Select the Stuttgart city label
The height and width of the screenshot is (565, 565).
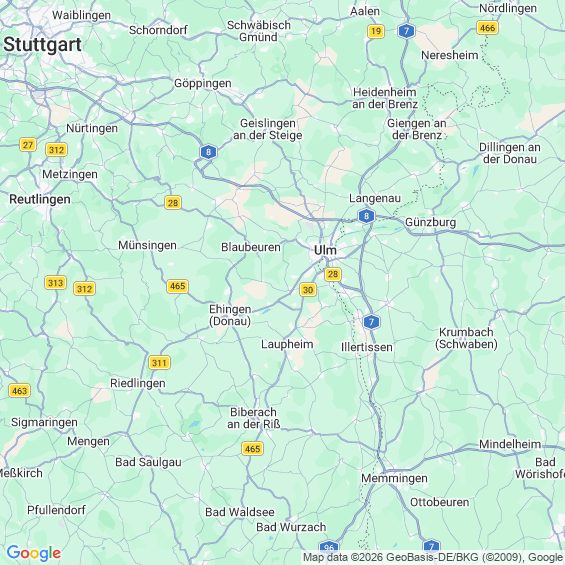(x=43, y=45)
